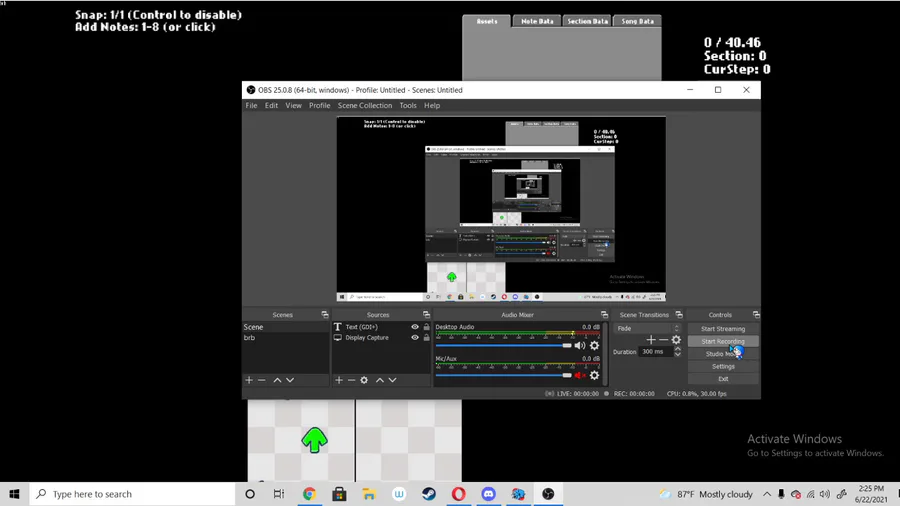This screenshot has height=506, width=900.
Task: Open Discord from the taskbar
Action: (488, 494)
